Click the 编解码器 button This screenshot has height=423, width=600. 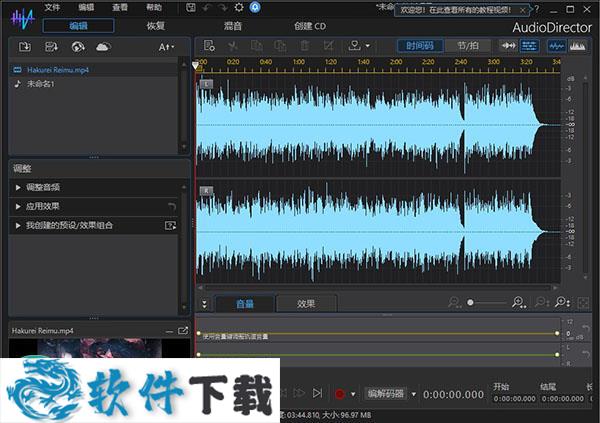[x=386, y=394]
